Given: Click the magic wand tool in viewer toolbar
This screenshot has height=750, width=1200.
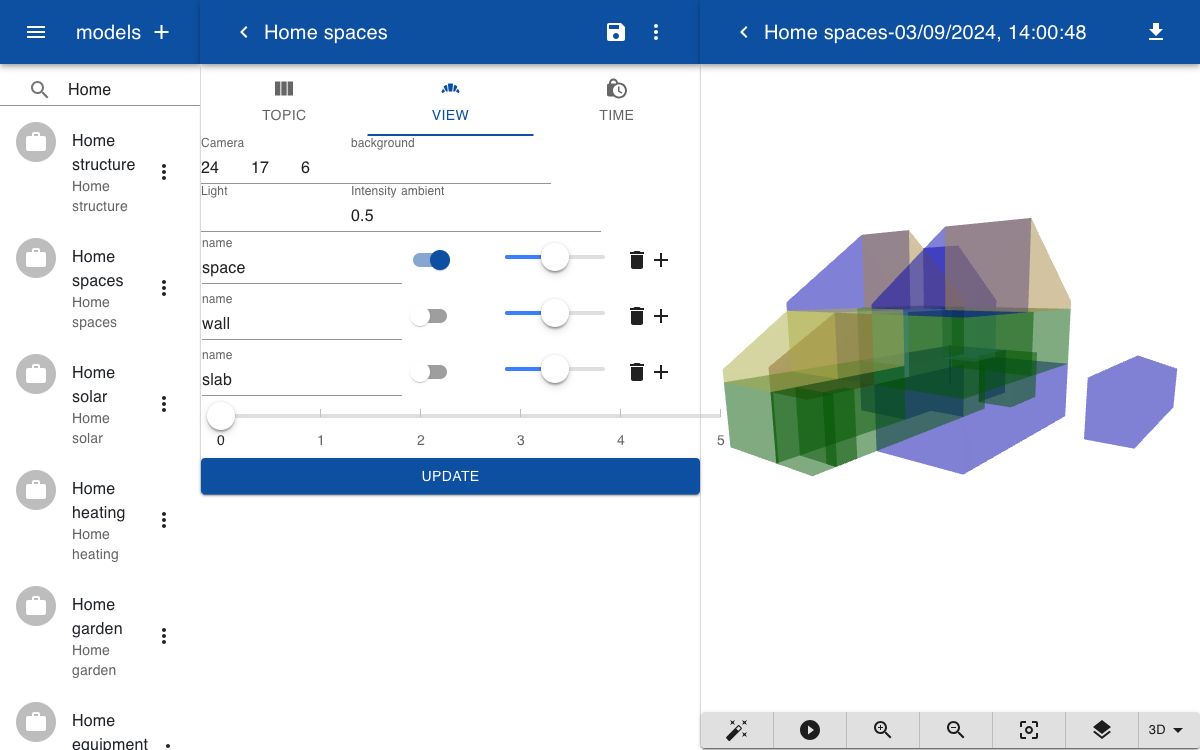Looking at the screenshot, I should 737,730.
